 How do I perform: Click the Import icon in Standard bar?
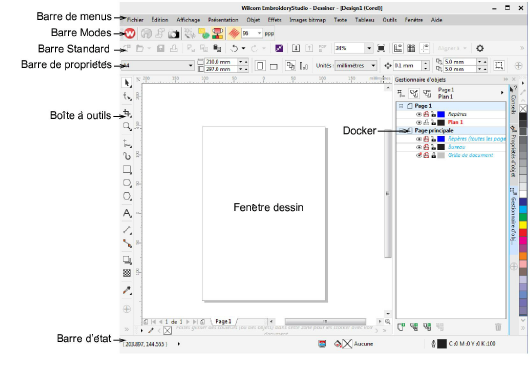(296, 48)
